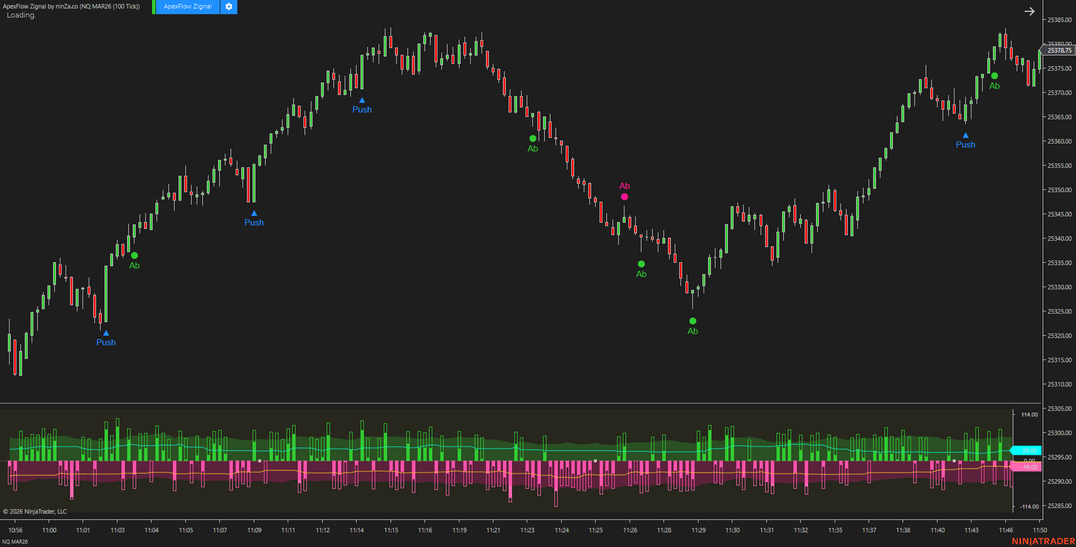Select the Push signal near 11:41
Screen dimensions: 1076x547
click(965, 135)
